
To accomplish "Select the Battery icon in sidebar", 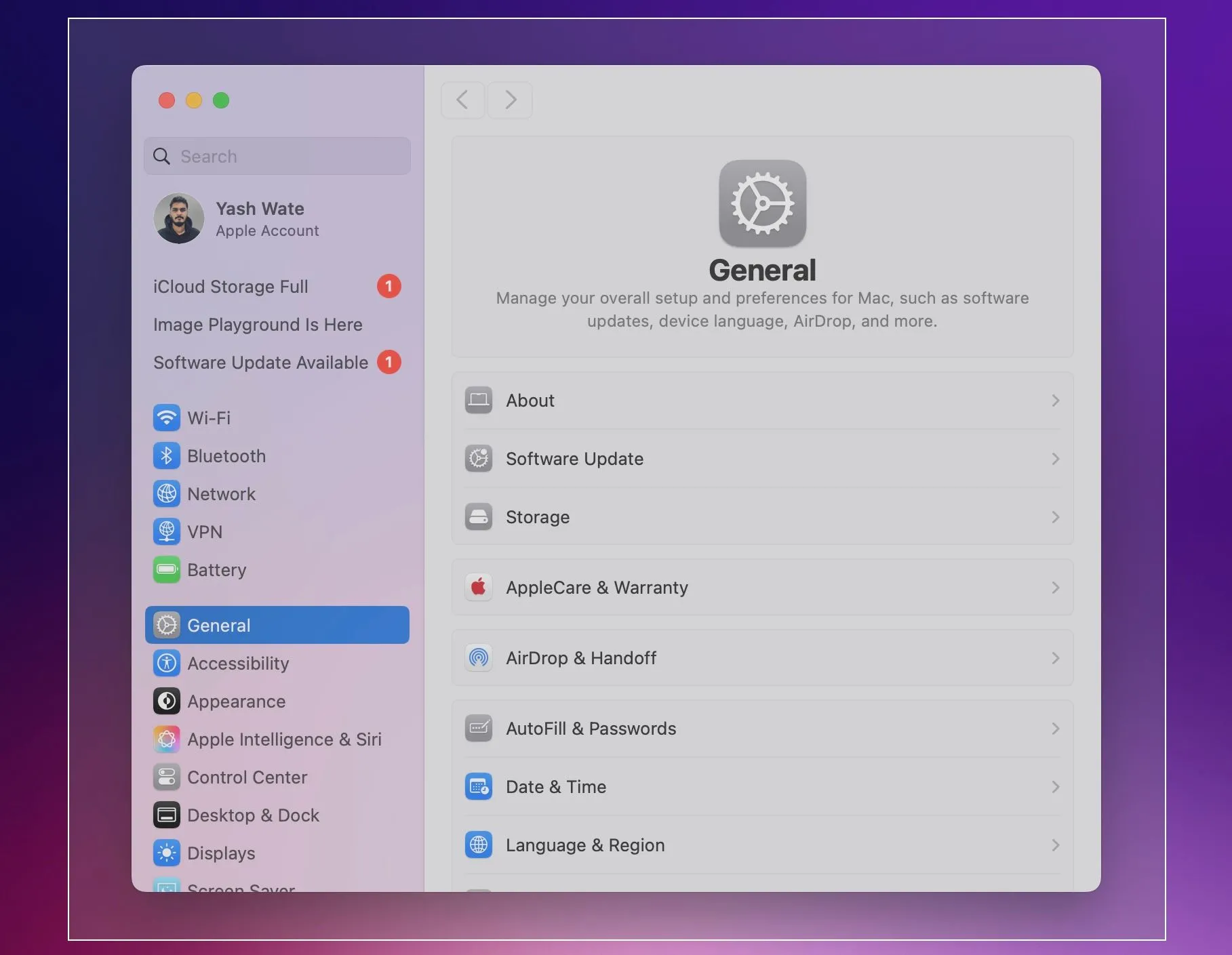I will point(167,569).
